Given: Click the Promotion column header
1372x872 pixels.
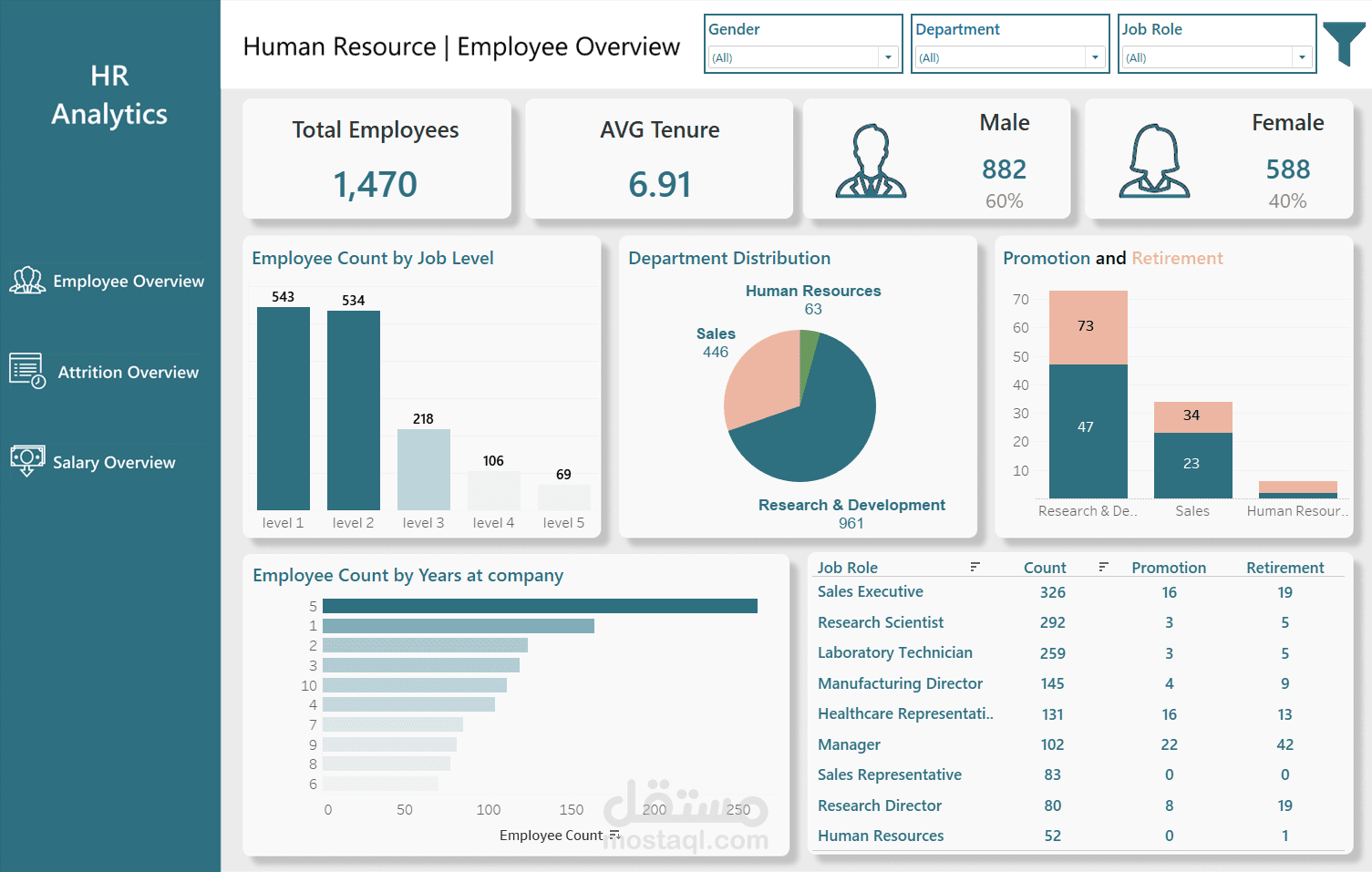Looking at the screenshot, I should (1169, 568).
